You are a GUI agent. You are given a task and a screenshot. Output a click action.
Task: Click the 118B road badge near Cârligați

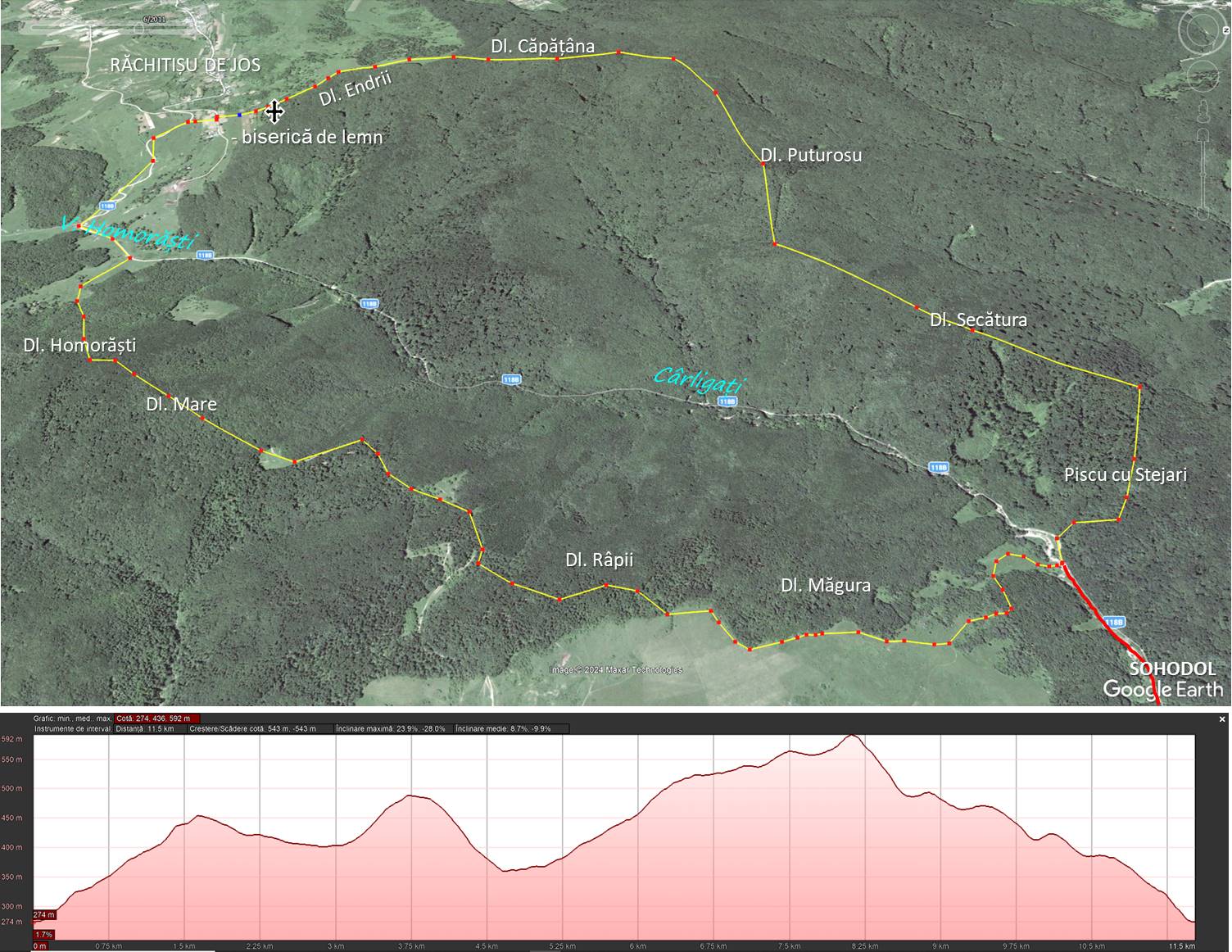[727, 401]
